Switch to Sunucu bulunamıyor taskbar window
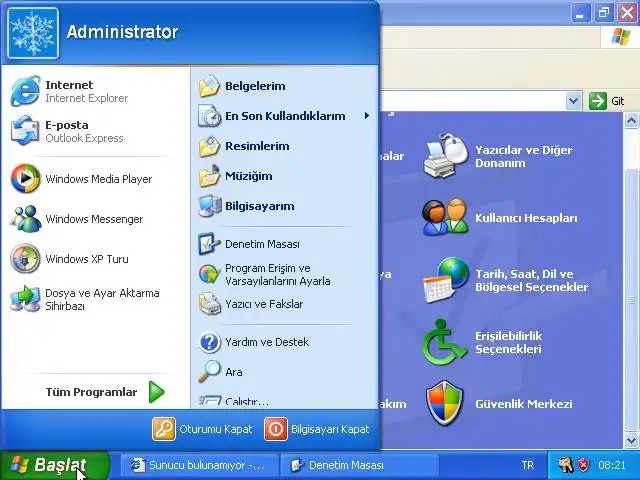Viewport: 640px width, 480px height. 199,465
